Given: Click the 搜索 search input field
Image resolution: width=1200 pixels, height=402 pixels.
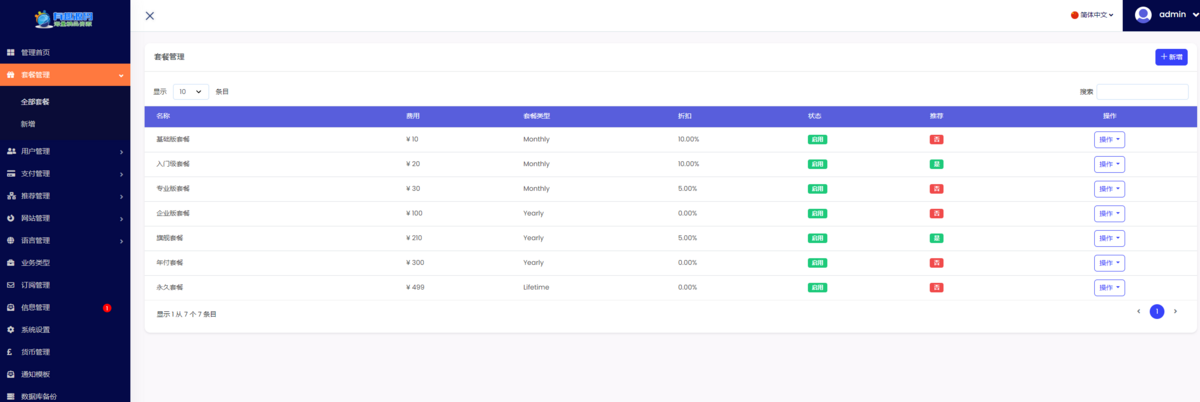Looking at the screenshot, I should pos(1142,92).
